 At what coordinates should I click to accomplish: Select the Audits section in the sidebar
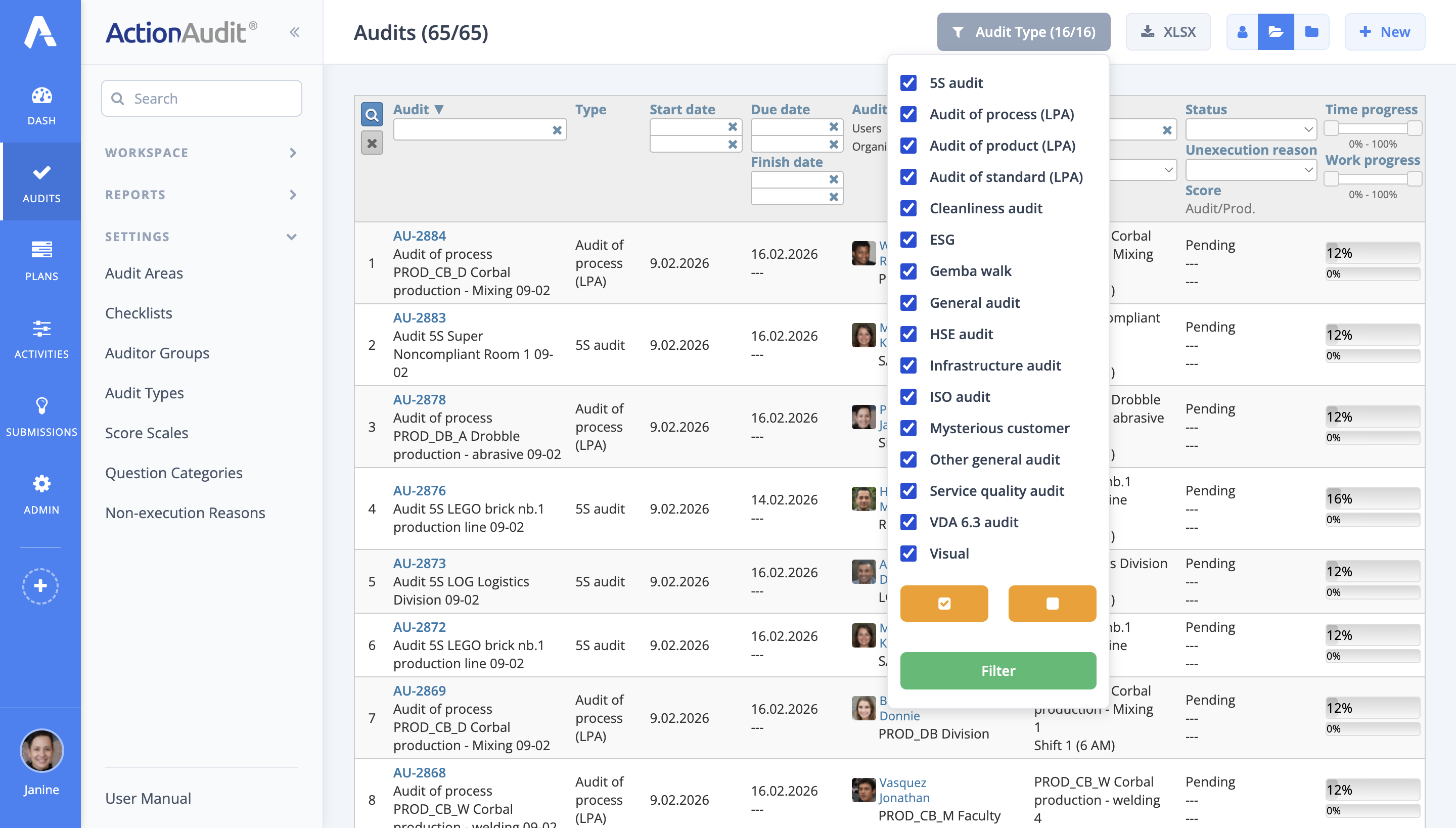coord(40,182)
